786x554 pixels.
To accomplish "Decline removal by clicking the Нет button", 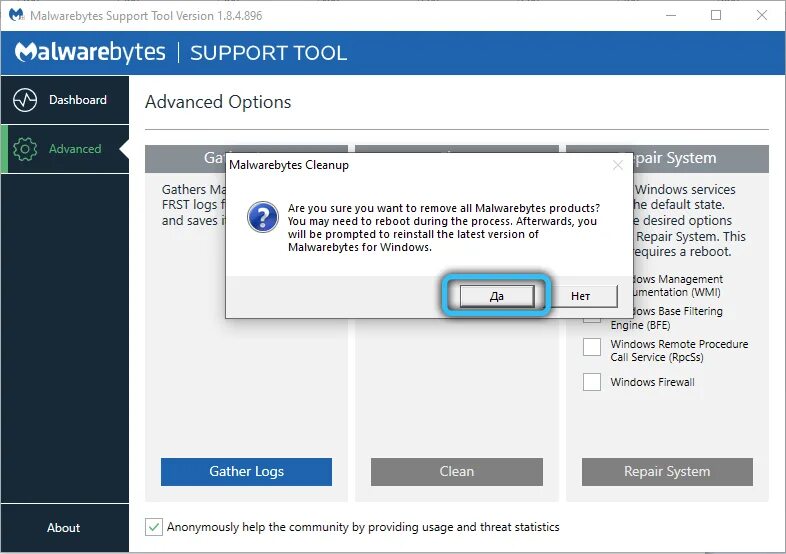I will (x=580, y=296).
